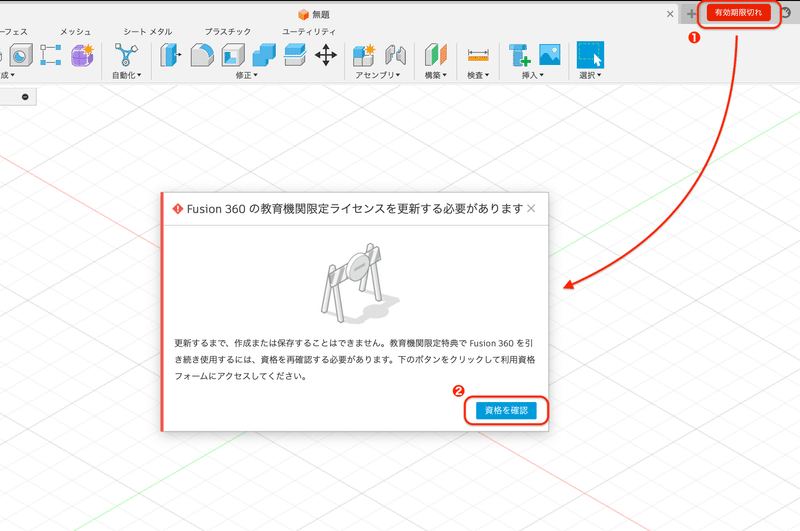Select the Rectangular Pattern tool icon
This screenshot has height=531, width=800.
[x=51, y=55]
